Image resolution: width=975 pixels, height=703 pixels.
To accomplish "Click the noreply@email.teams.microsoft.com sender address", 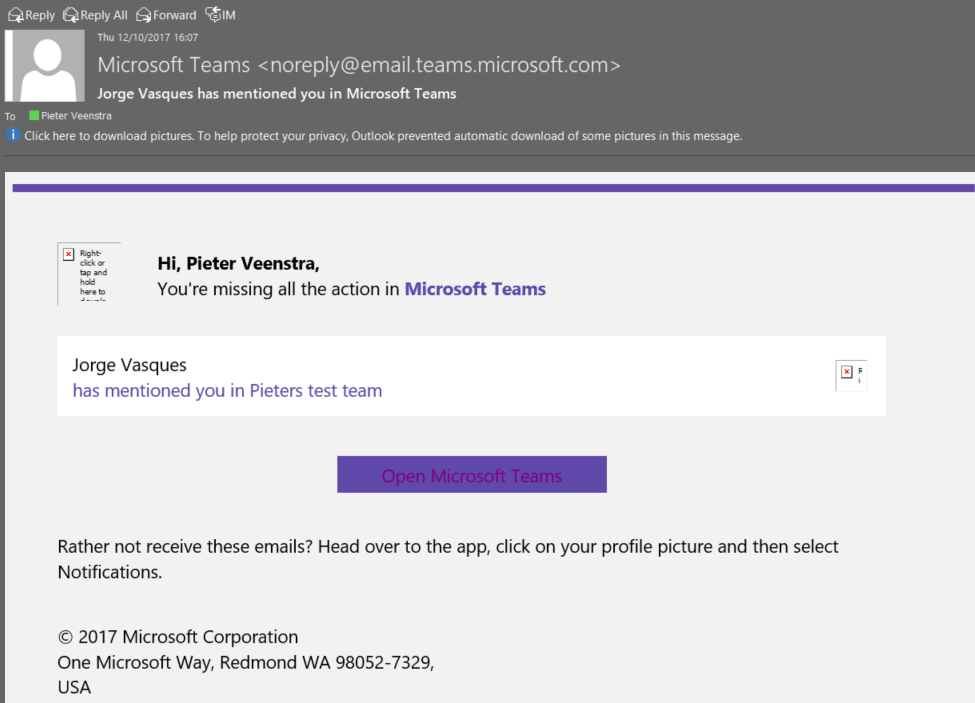I will [439, 66].
